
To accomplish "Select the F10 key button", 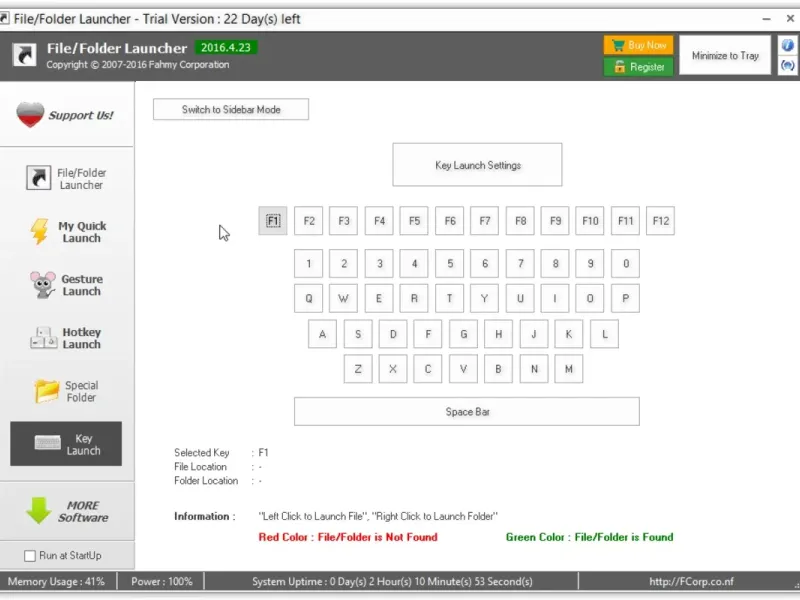I will click(x=590, y=221).
